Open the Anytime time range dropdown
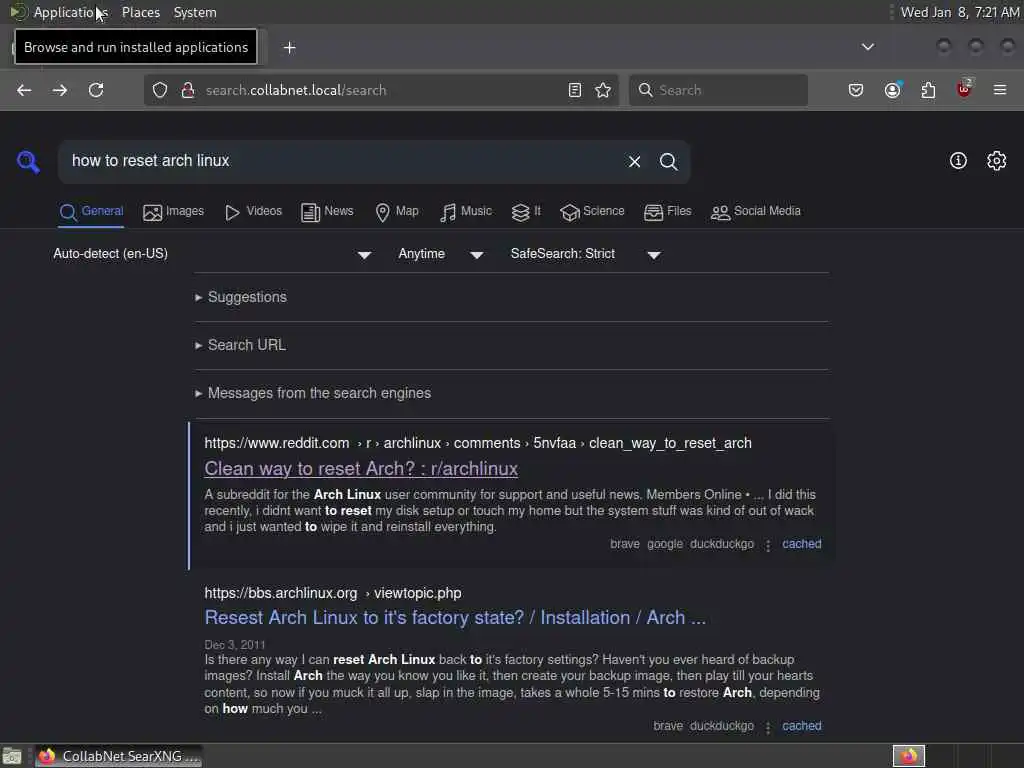 pos(441,254)
